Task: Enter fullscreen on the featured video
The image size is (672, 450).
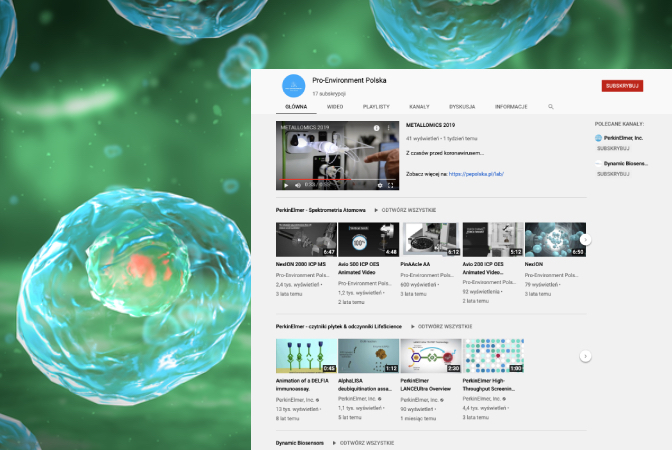Action: [x=390, y=185]
